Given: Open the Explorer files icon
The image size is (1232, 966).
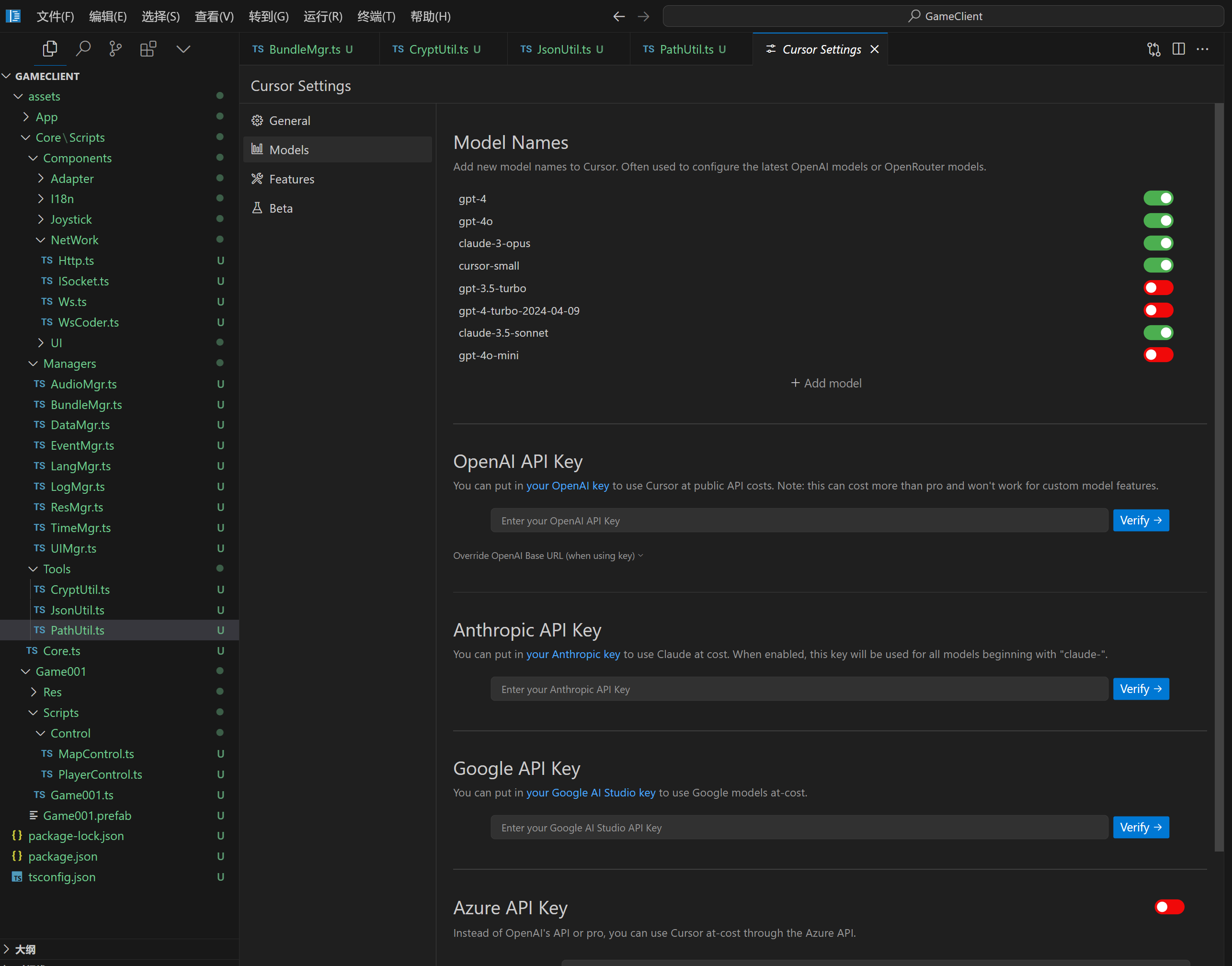Looking at the screenshot, I should coord(50,49).
